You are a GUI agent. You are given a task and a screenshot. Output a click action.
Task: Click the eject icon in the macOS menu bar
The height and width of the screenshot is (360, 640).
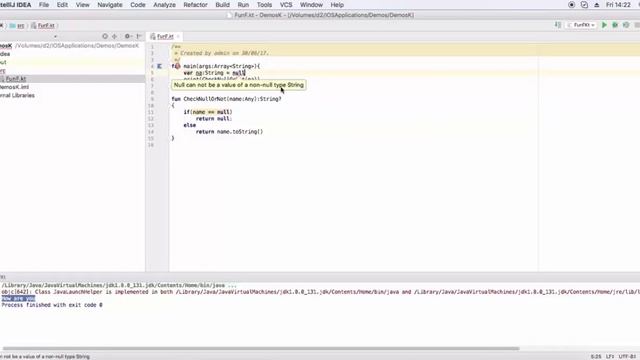pos(597,5)
